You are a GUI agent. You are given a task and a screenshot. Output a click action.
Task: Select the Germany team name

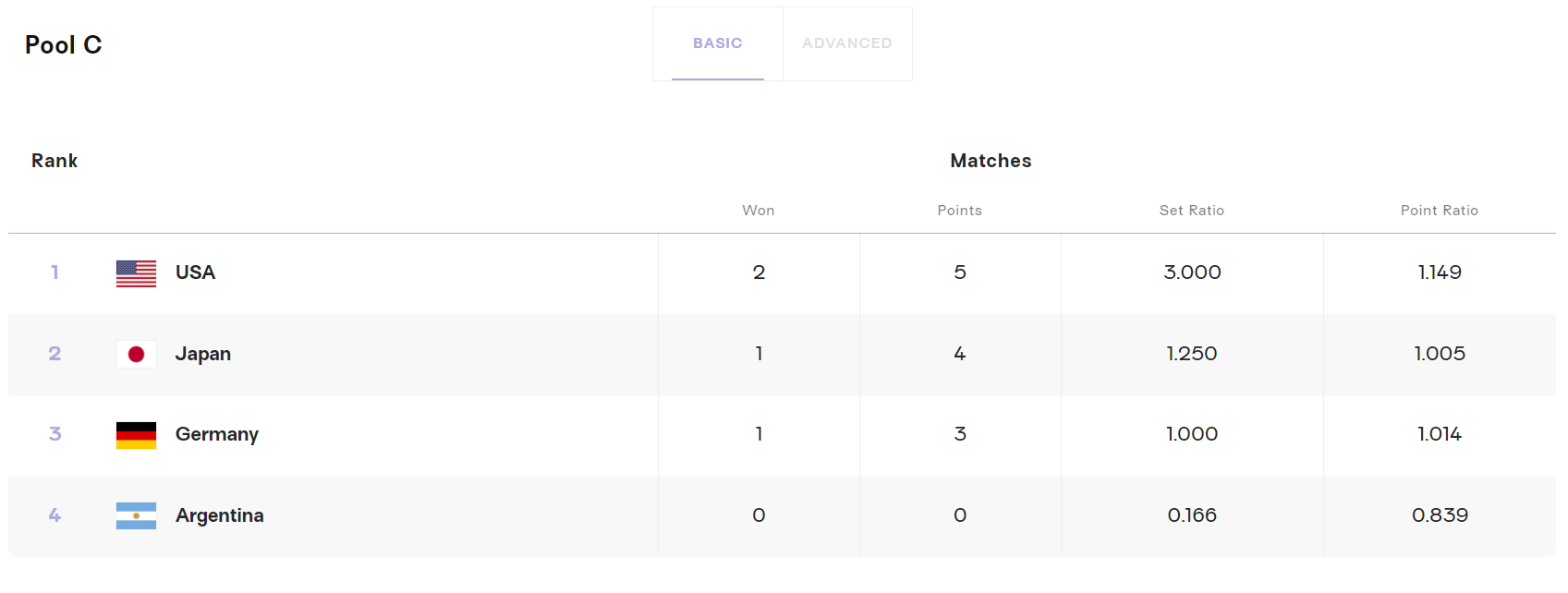[x=217, y=434]
